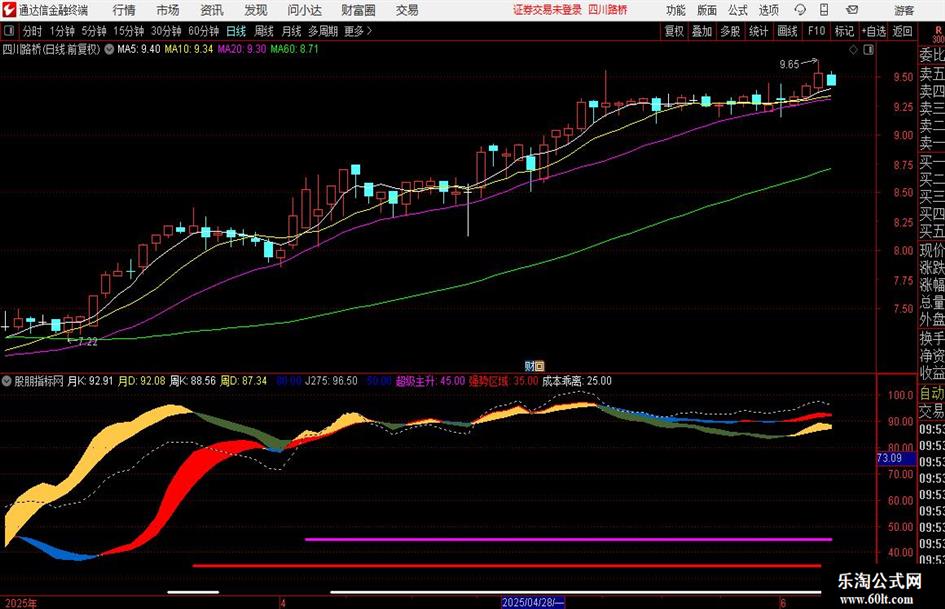Open the 资讯 menu
945x609 pixels.
(x=212, y=10)
